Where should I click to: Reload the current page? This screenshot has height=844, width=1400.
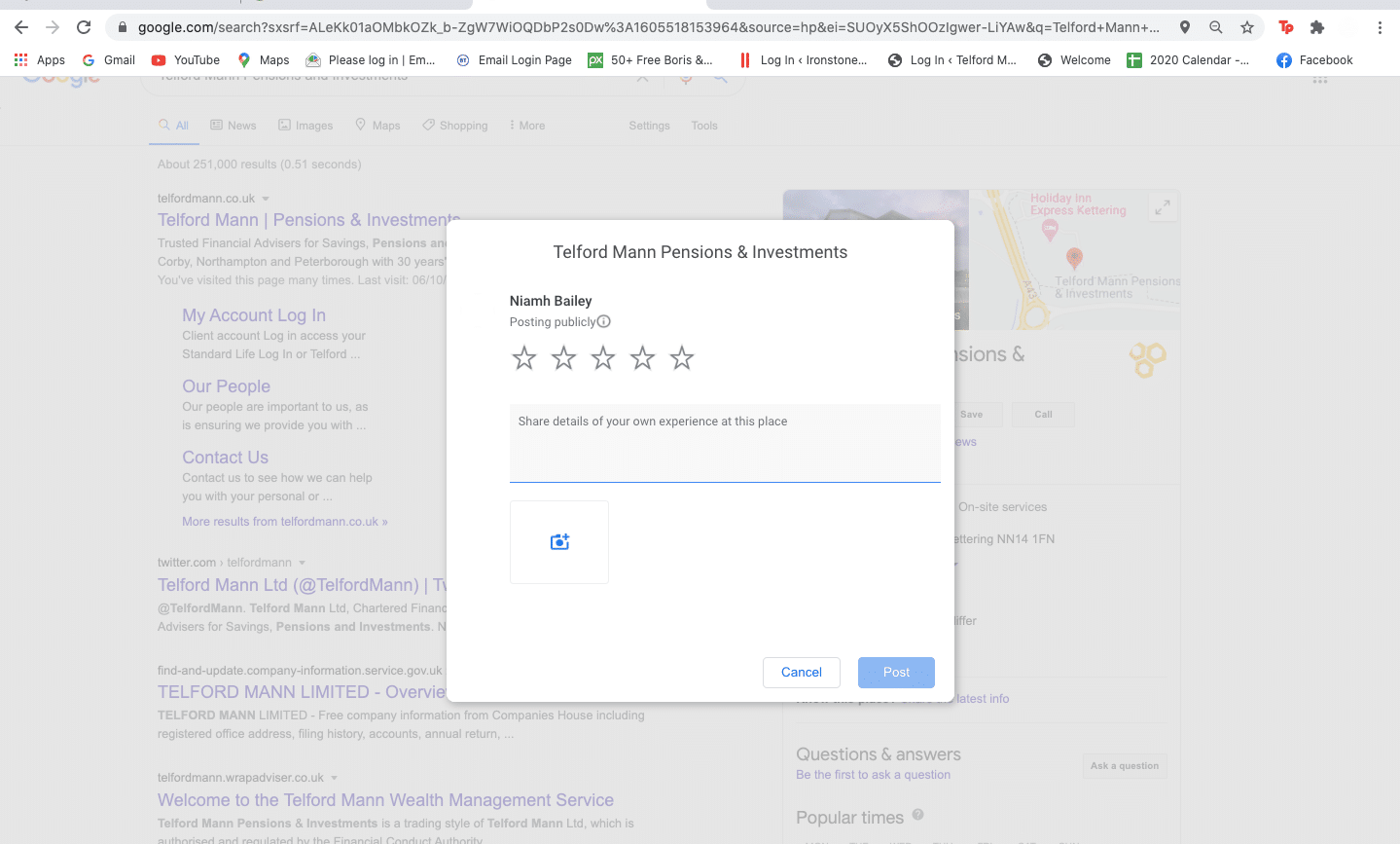[x=84, y=27]
